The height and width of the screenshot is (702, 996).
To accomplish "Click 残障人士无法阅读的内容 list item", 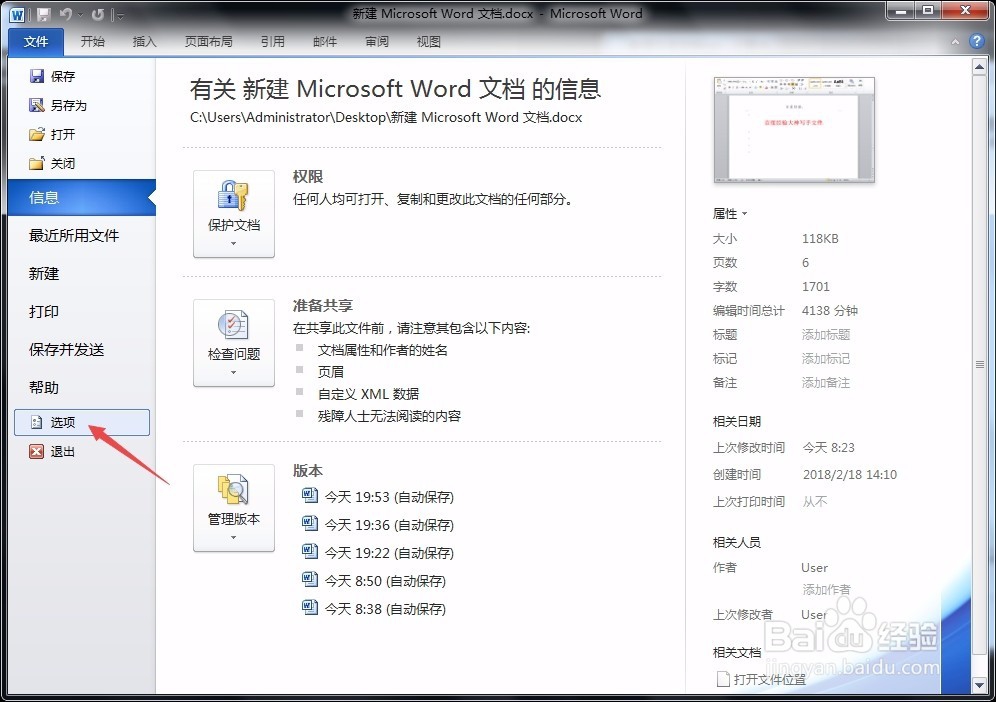I will (389, 416).
